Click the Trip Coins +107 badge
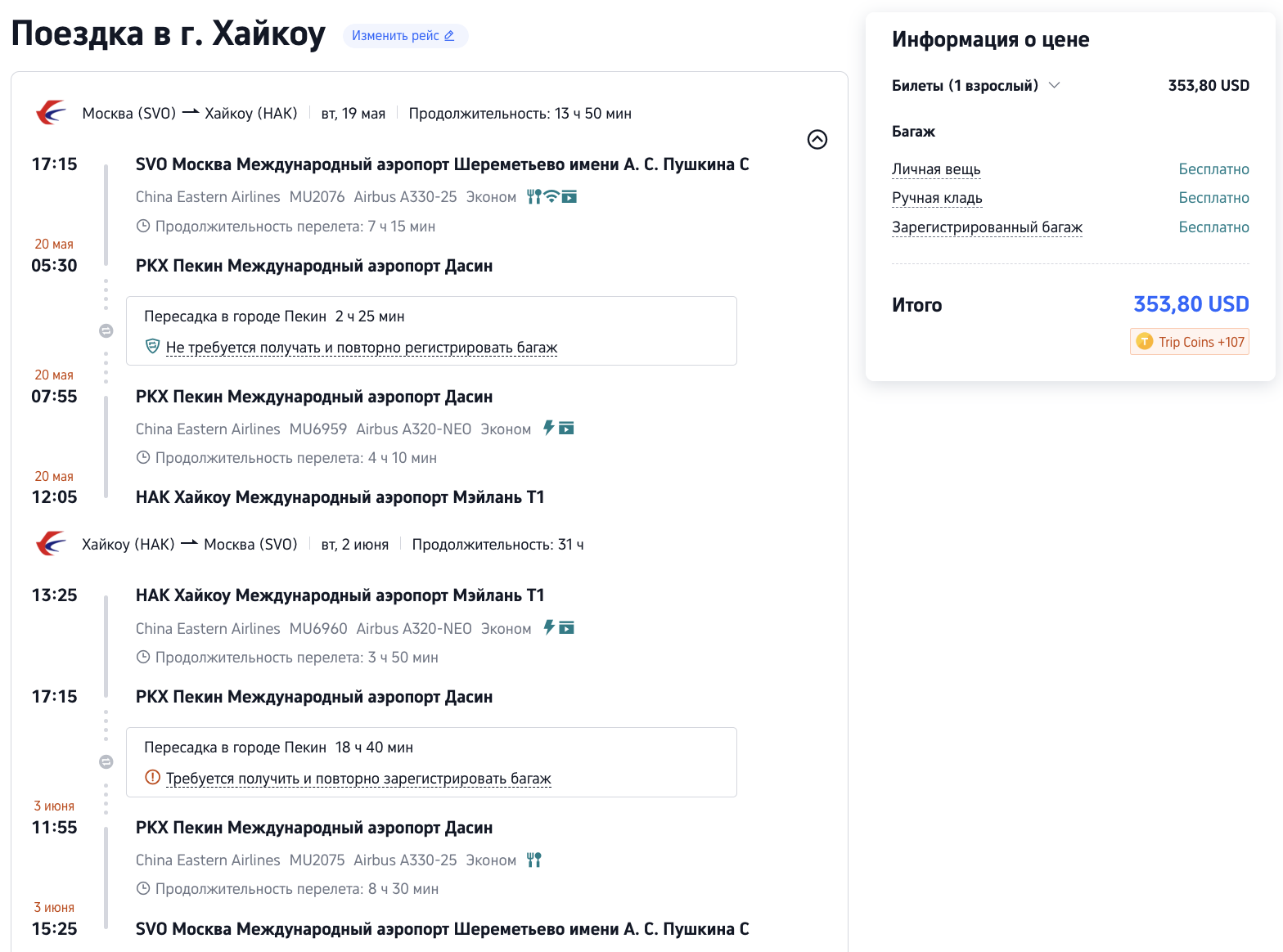Image resolution: width=1283 pixels, height=952 pixels. (1190, 342)
